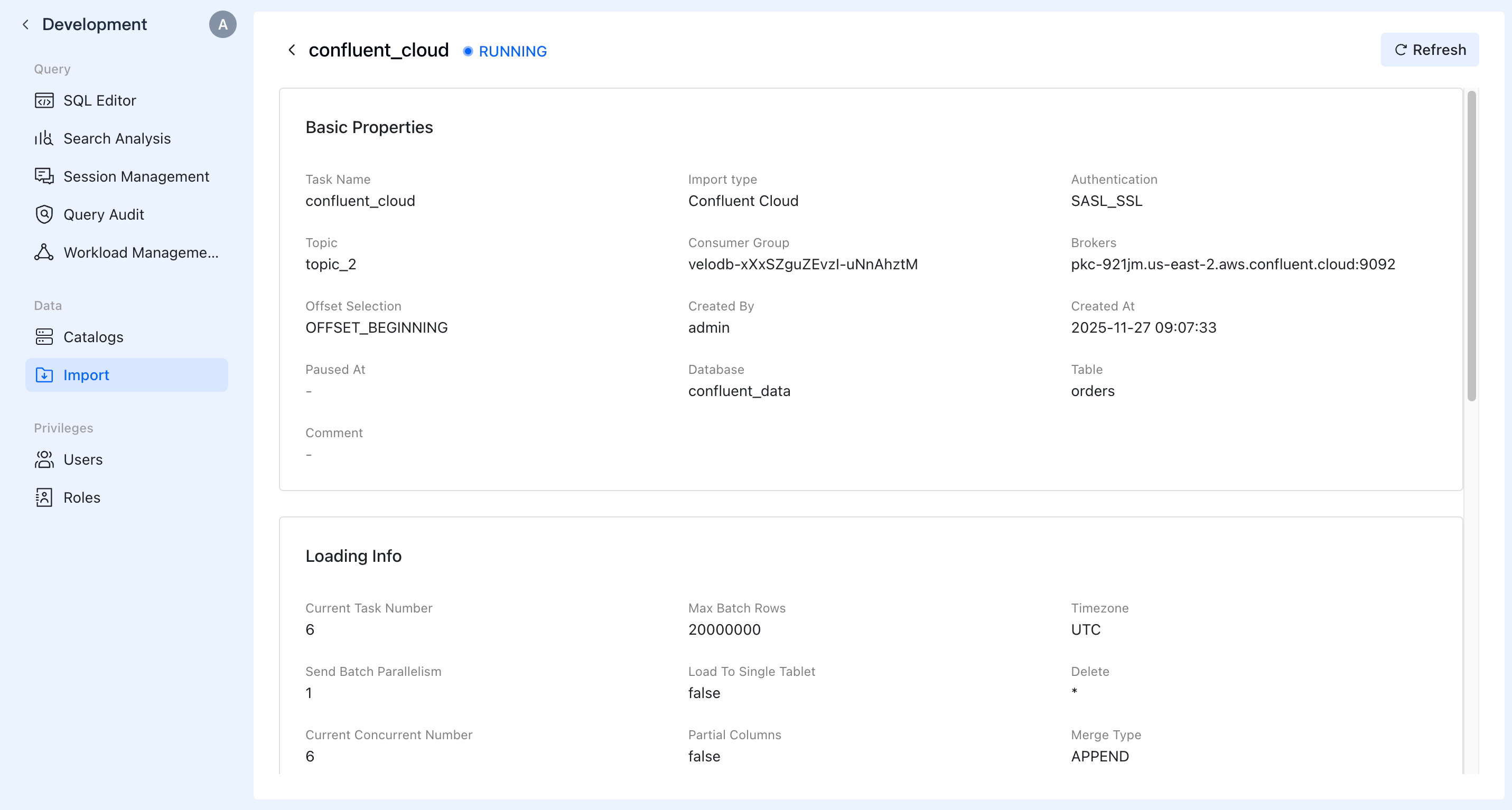Click the Catalogs database icon

(x=44, y=337)
